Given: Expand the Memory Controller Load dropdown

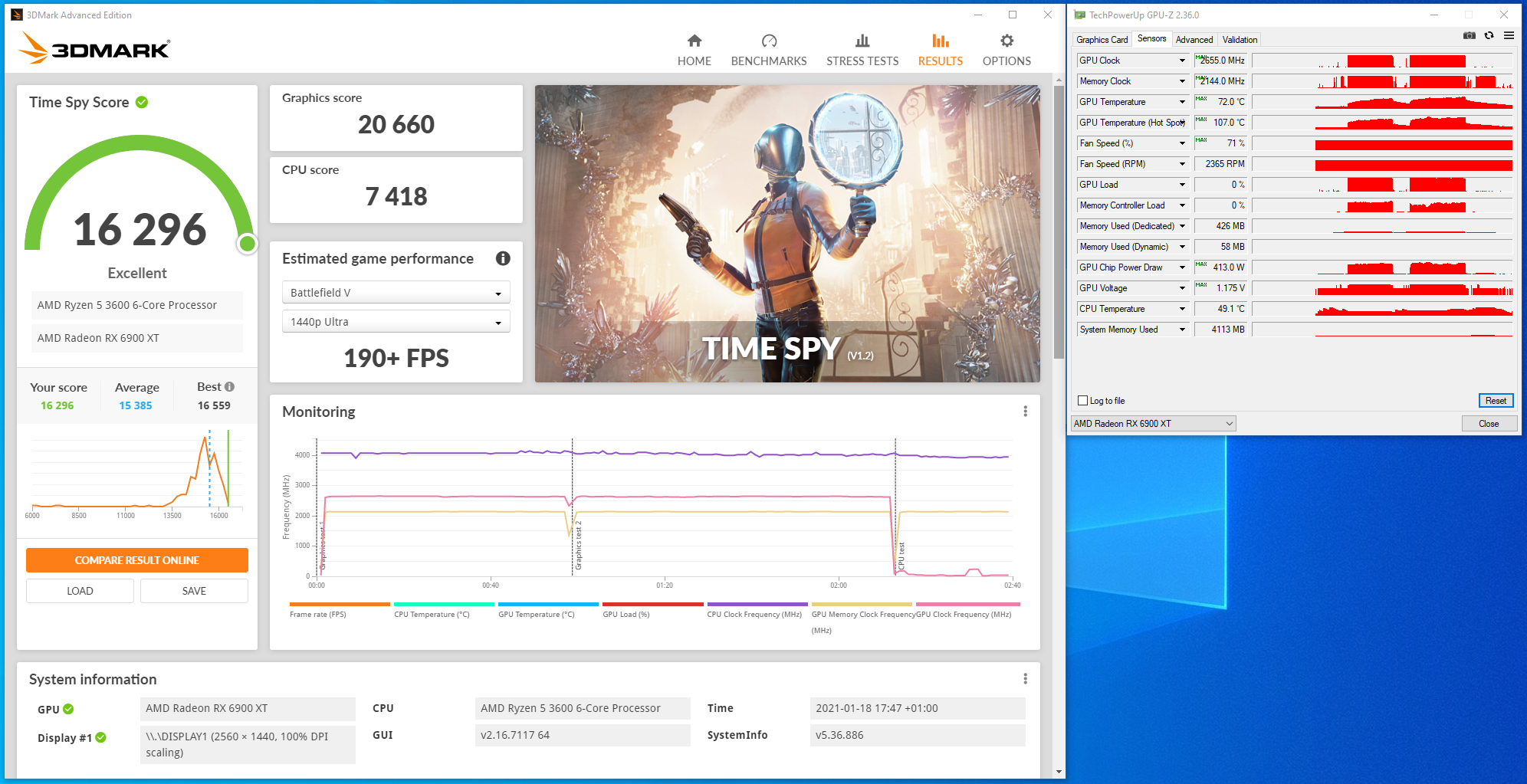Looking at the screenshot, I should coord(1182,205).
